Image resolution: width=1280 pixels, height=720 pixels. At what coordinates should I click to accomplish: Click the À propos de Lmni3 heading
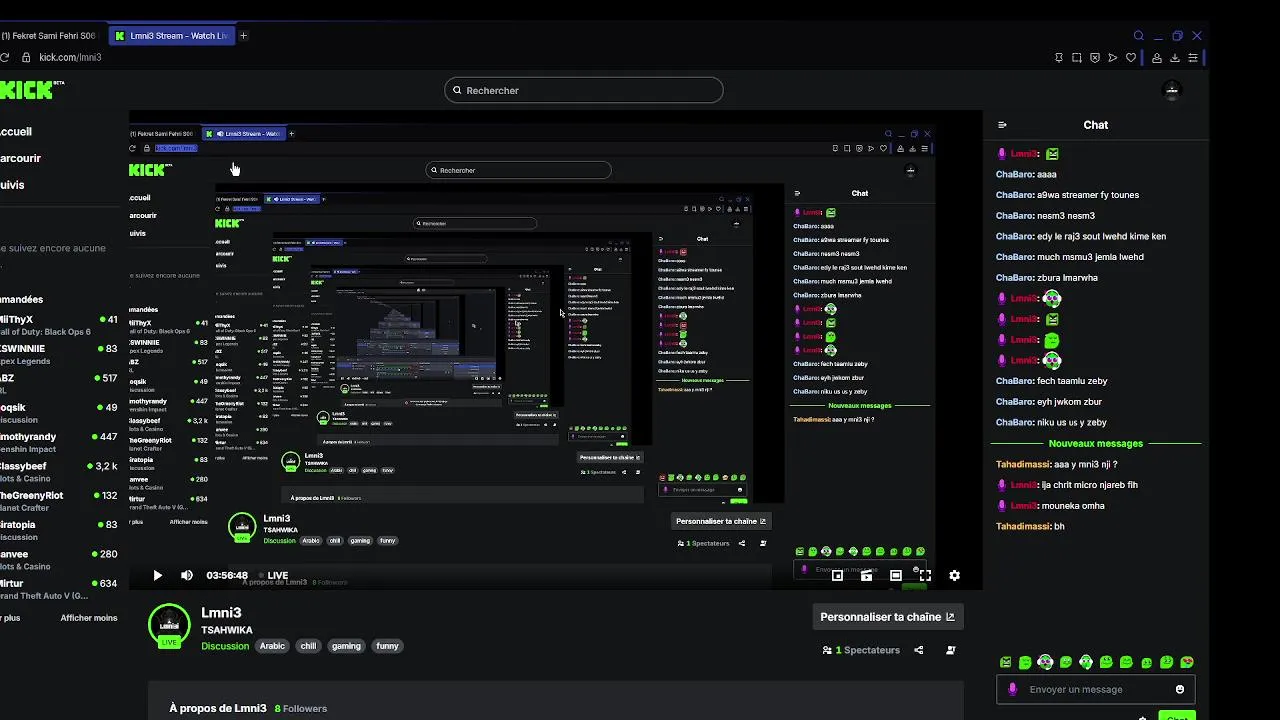pos(218,708)
